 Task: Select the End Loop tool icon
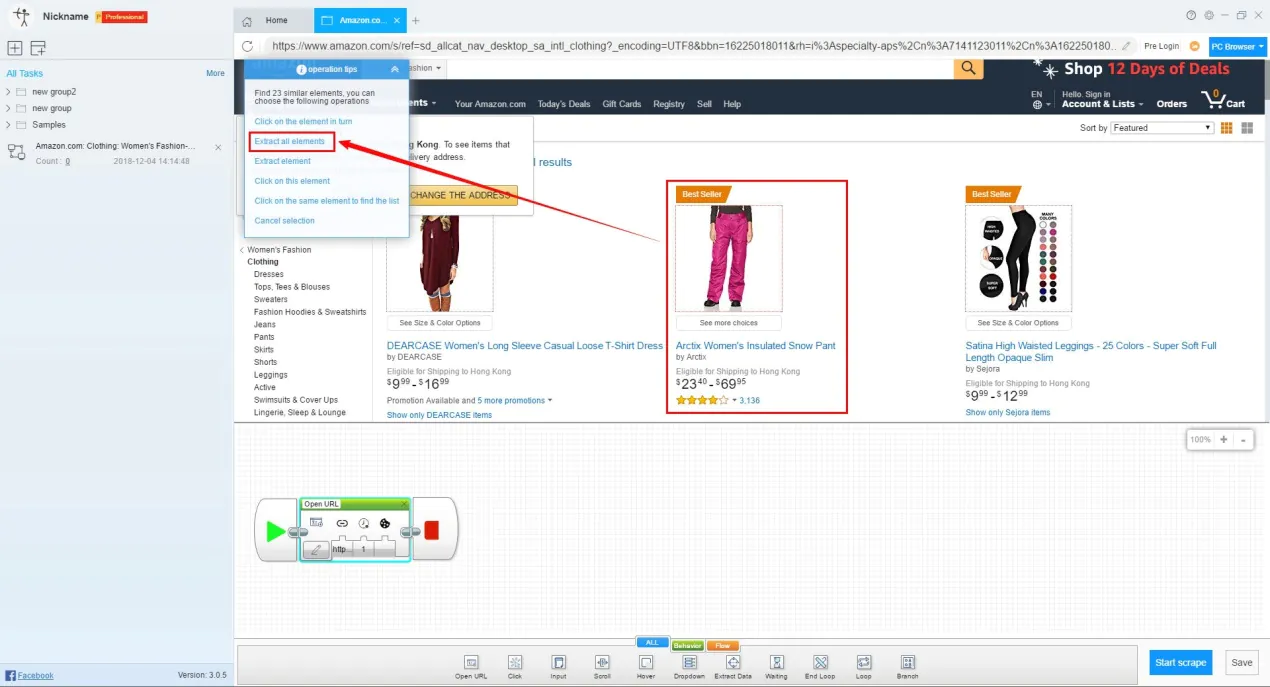click(x=820, y=662)
